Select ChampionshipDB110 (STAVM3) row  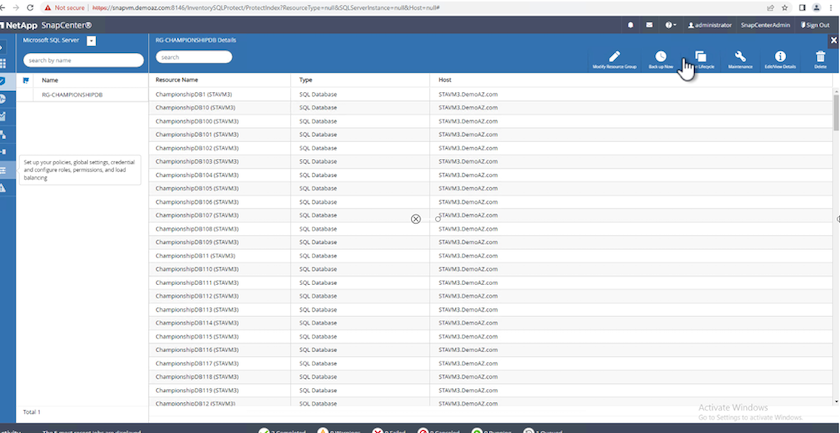[x=490, y=269]
